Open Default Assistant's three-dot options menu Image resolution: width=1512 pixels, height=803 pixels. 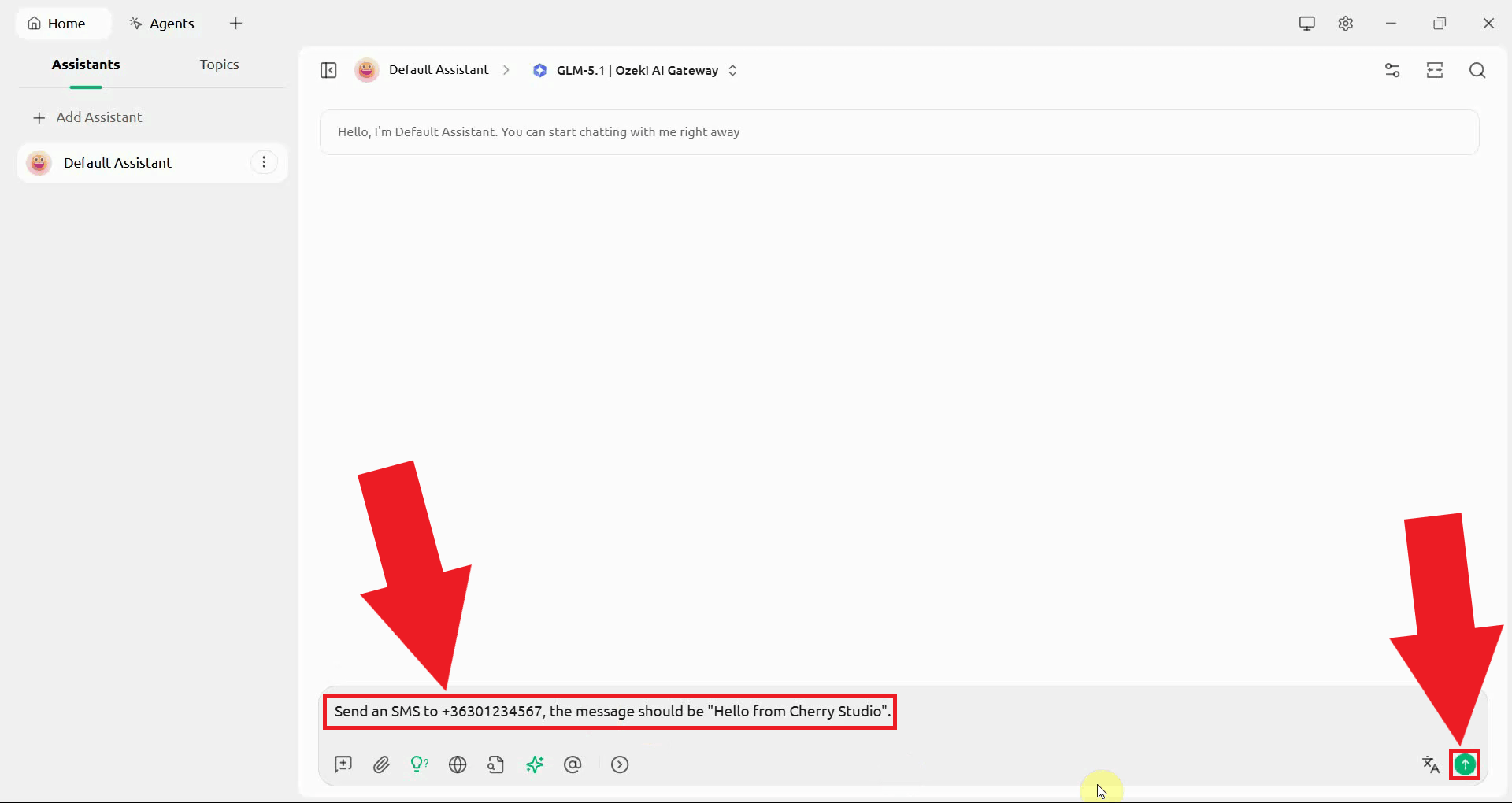[264, 163]
